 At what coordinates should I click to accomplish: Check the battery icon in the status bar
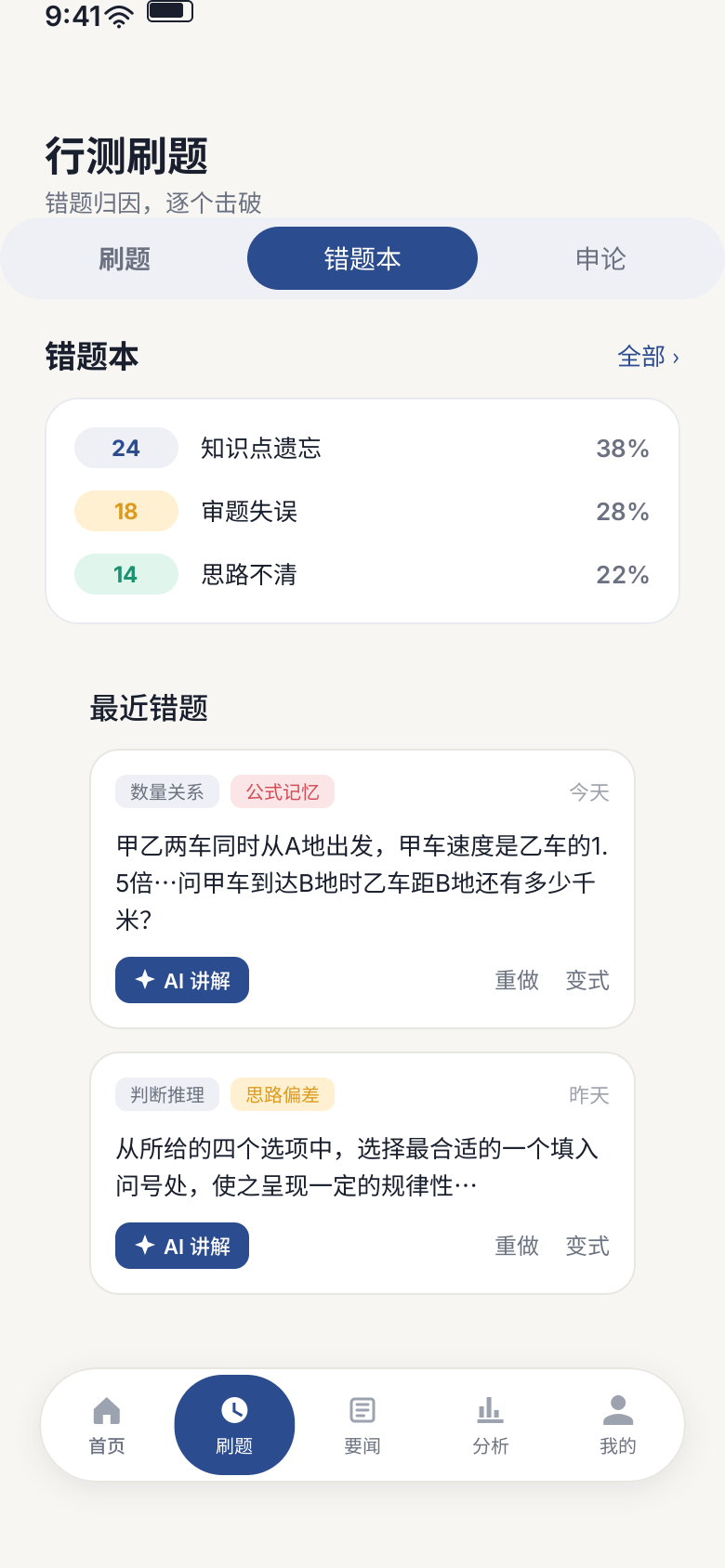170,12
